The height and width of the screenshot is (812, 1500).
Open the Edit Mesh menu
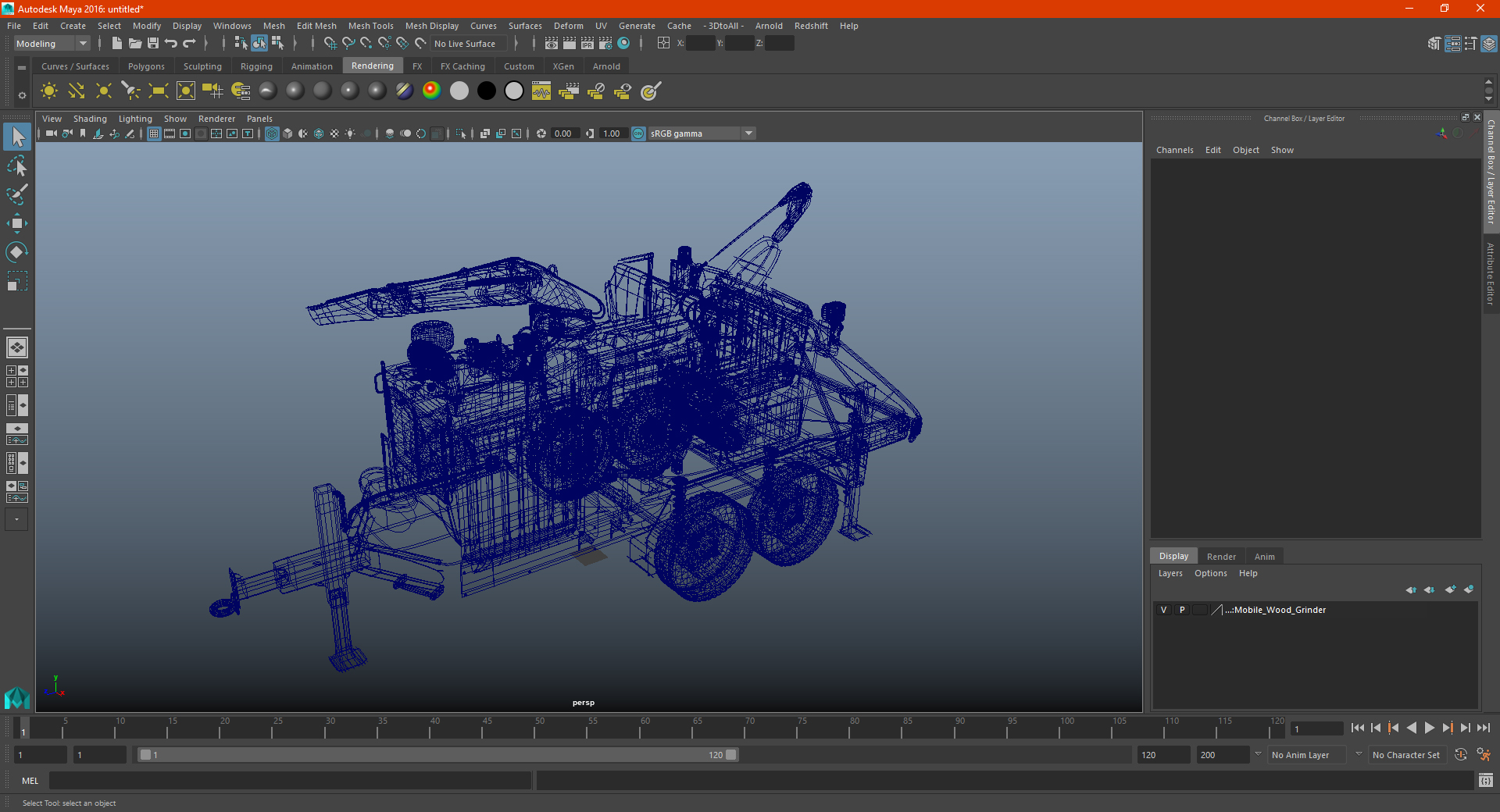316,26
